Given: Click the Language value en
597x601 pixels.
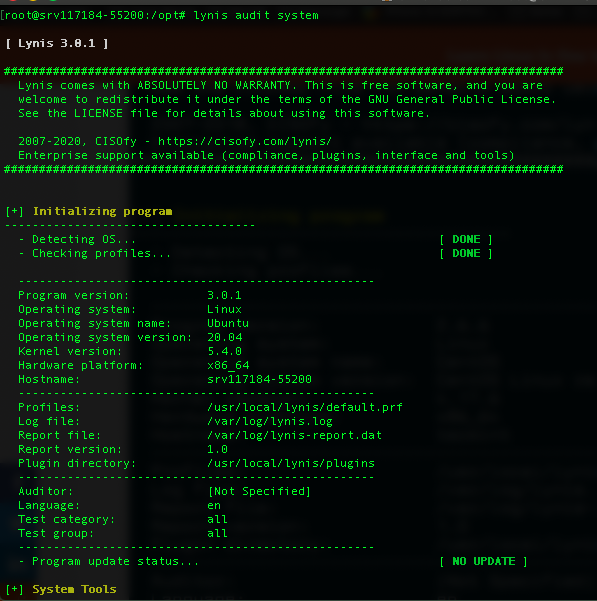Looking at the screenshot, I should (214, 506).
